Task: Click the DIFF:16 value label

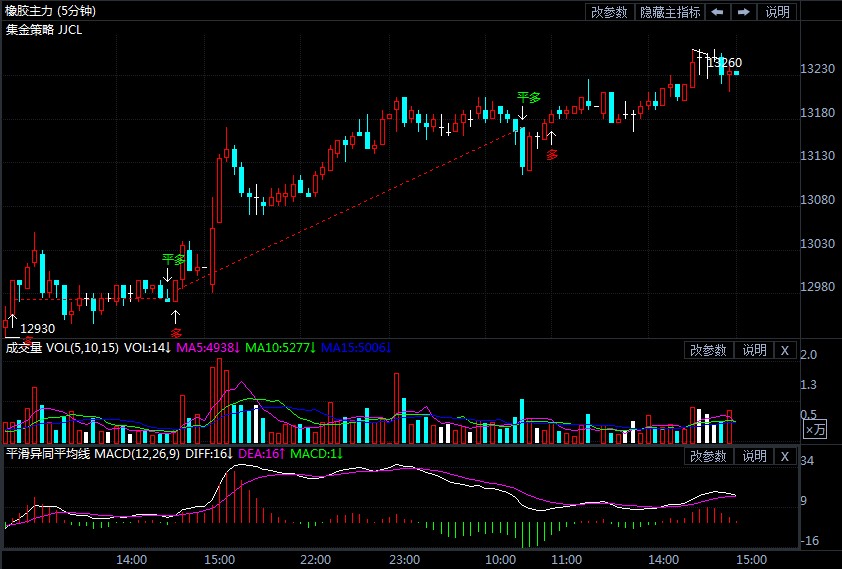Action: 209,454
